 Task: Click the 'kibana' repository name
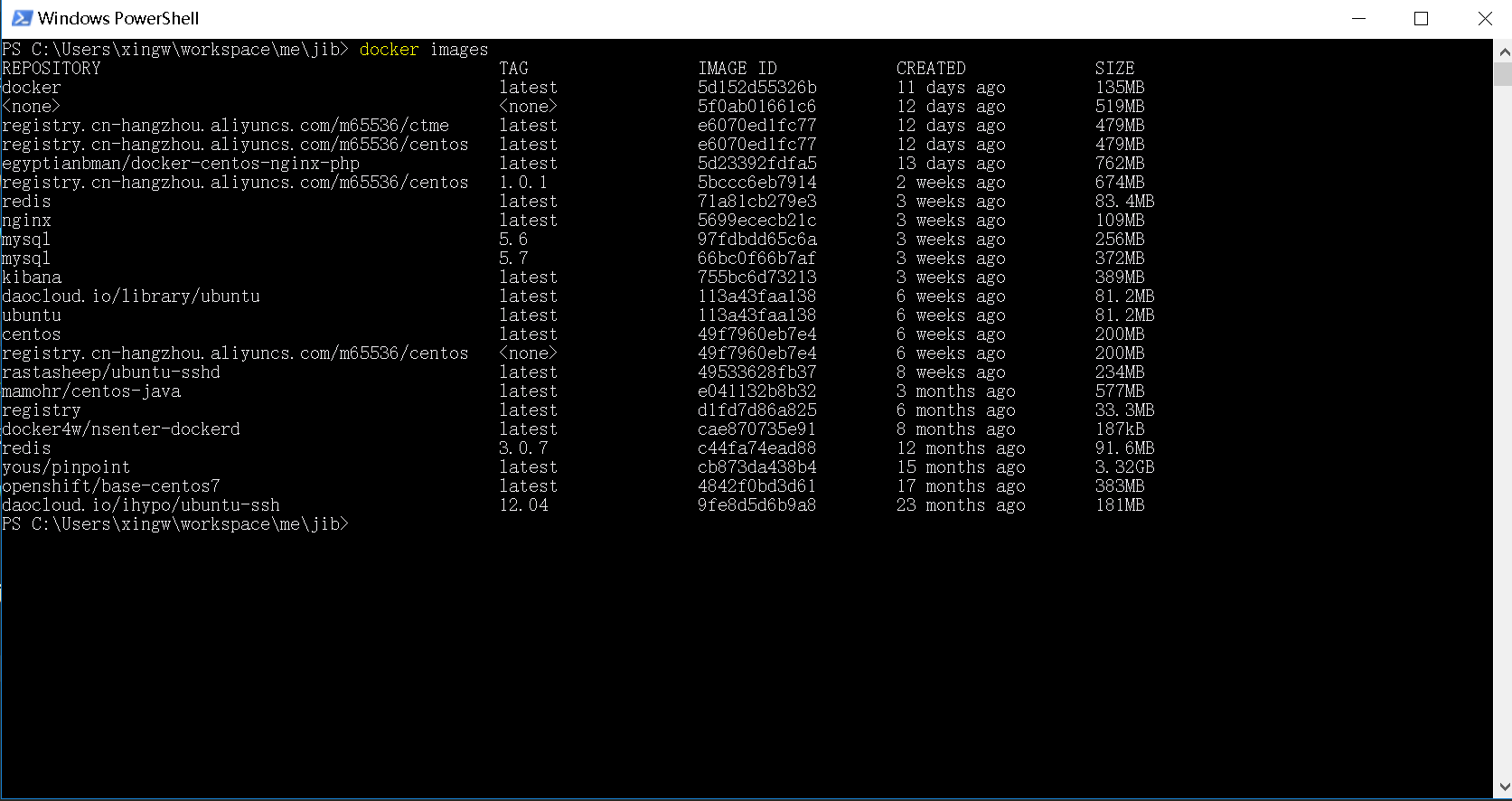click(32, 278)
